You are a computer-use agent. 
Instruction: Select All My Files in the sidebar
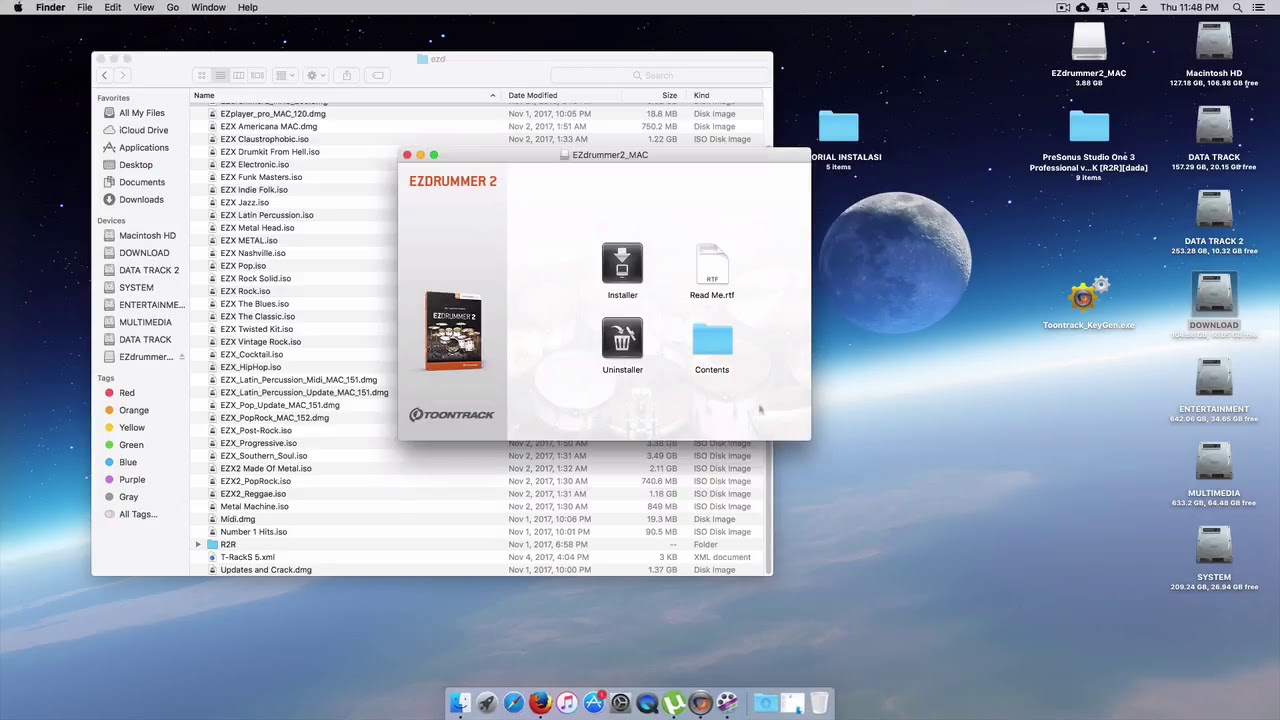142,113
